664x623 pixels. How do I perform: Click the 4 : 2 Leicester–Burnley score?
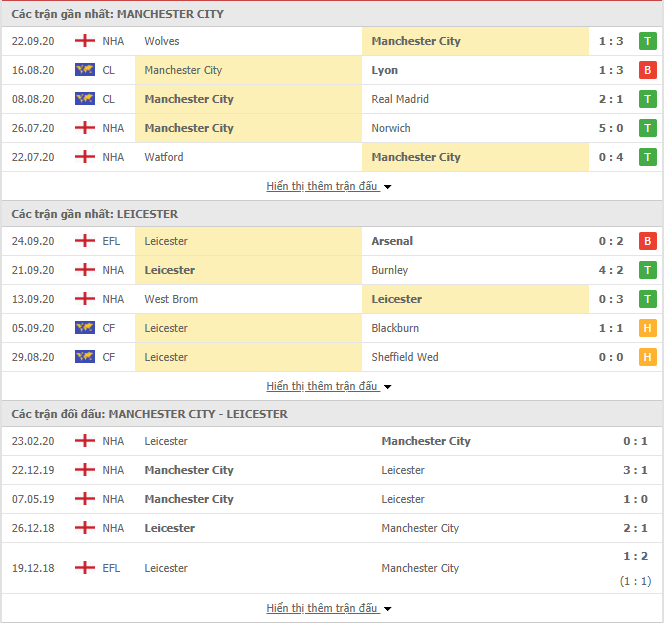coord(611,270)
